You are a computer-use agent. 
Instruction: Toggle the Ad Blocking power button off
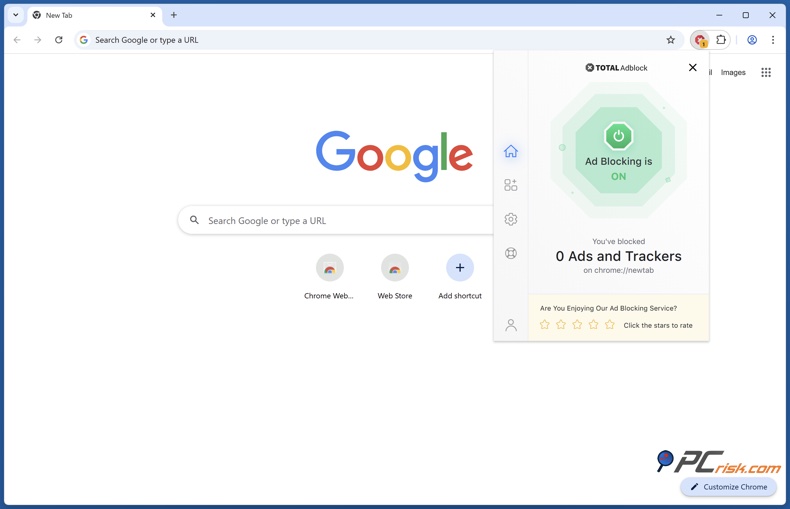[x=618, y=136]
